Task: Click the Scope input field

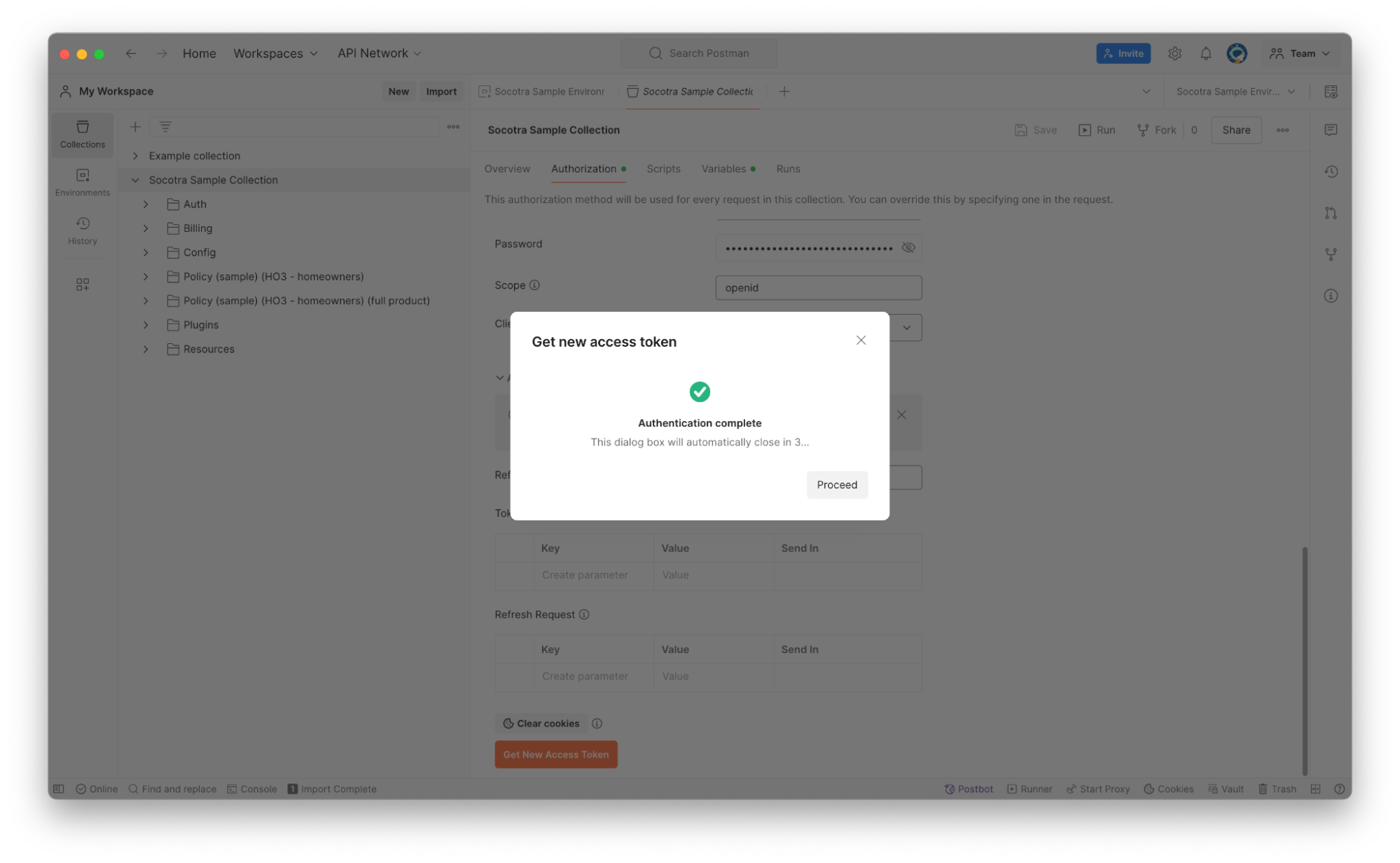Action: click(818, 288)
